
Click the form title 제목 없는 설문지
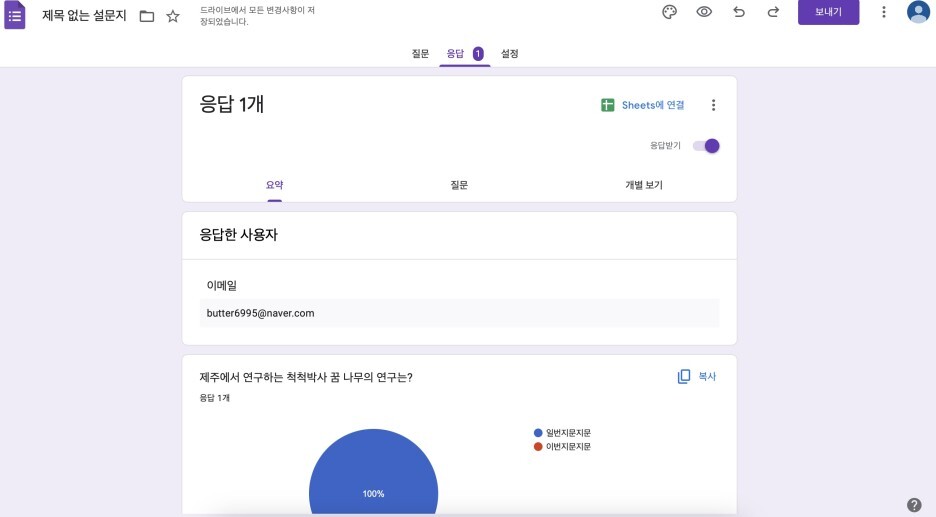84,16
